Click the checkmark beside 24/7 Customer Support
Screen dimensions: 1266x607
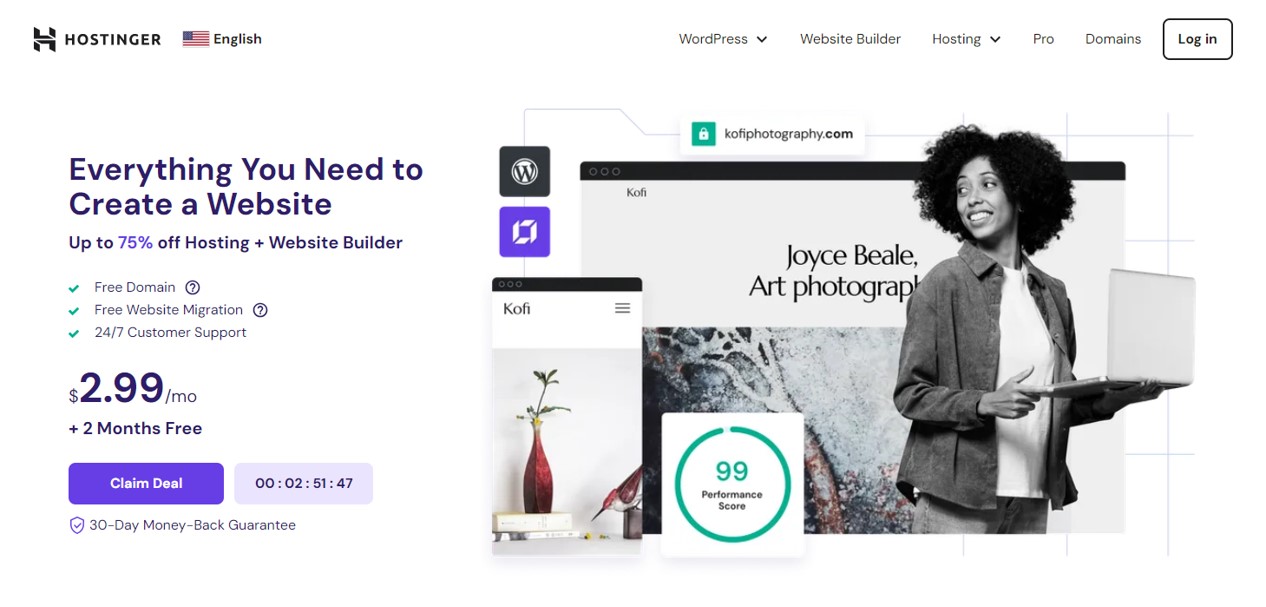(74, 334)
